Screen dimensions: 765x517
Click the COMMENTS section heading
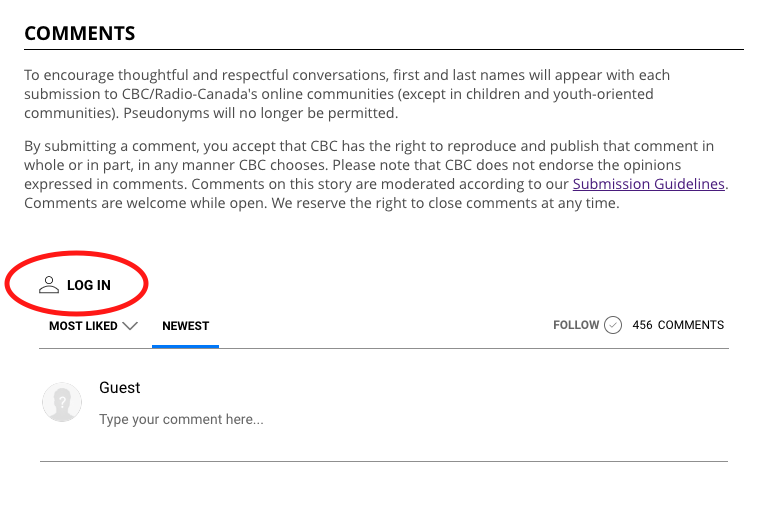pyautogui.click(x=80, y=33)
